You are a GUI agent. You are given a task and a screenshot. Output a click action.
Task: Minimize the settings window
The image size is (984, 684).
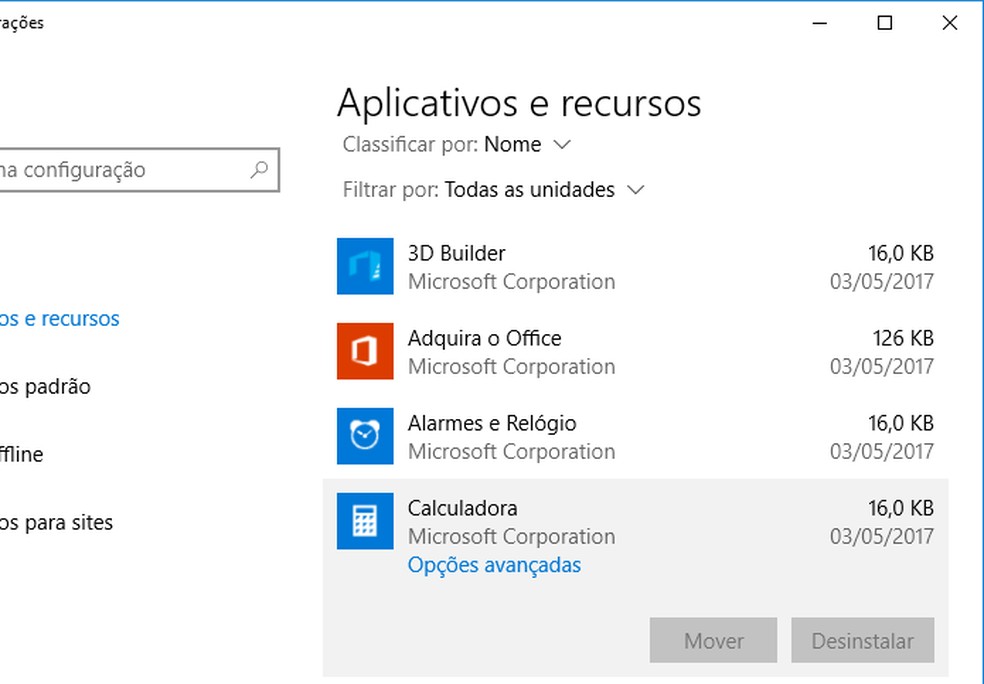point(819,23)
